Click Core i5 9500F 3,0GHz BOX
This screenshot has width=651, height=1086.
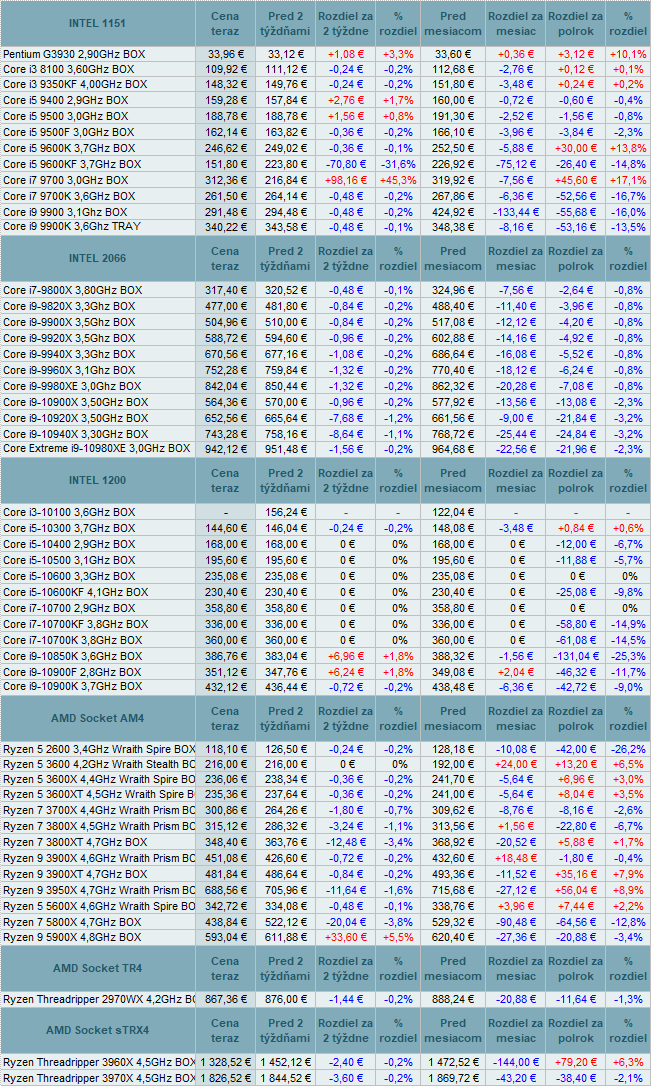click(x=69, y=132)
